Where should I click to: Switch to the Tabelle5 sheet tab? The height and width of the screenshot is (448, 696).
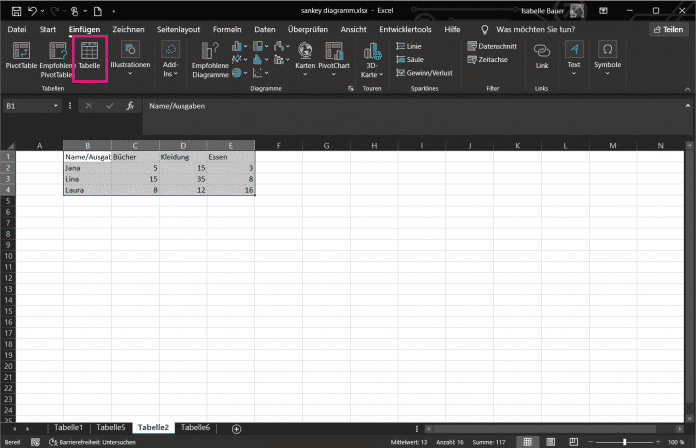(110, 428)
